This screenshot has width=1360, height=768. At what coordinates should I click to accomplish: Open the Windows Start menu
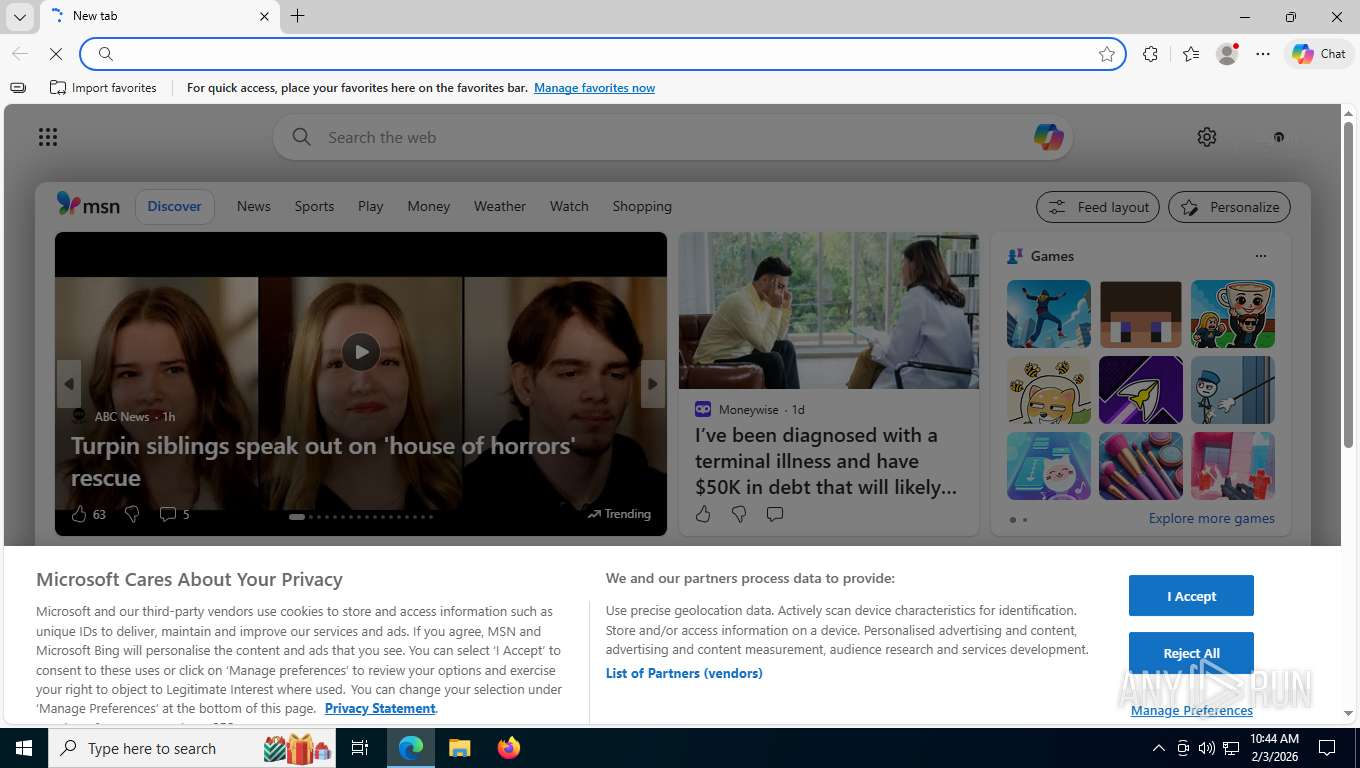tap(24, 748)
